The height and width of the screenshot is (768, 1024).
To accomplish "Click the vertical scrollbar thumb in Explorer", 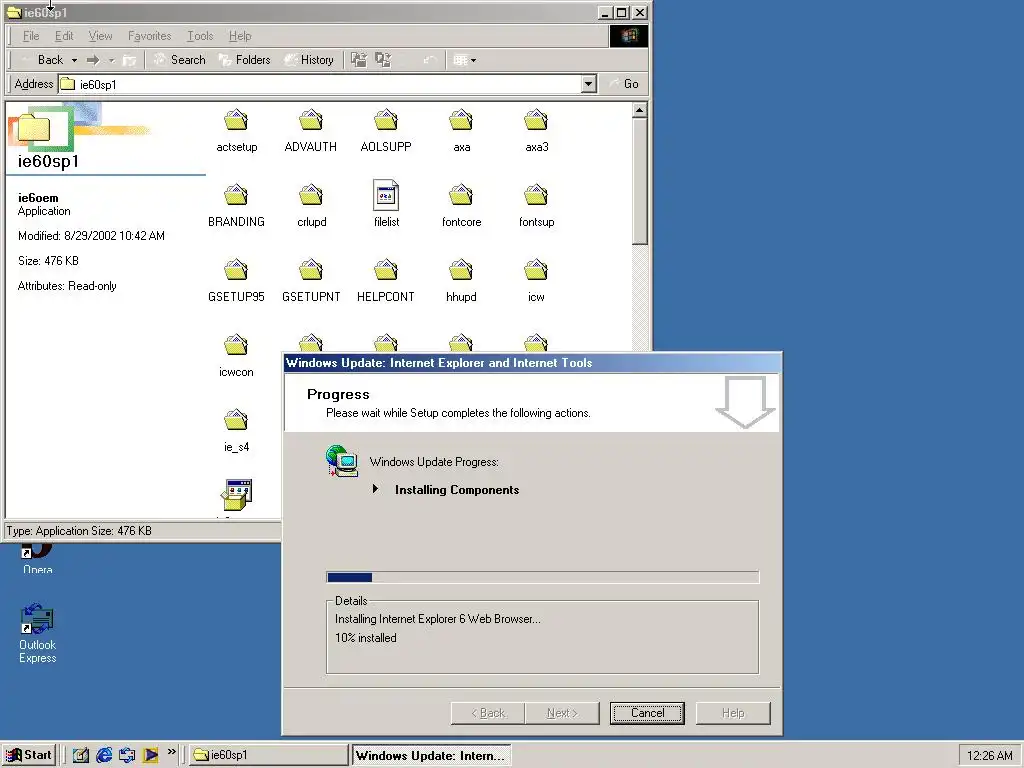I will coord(640,181).
